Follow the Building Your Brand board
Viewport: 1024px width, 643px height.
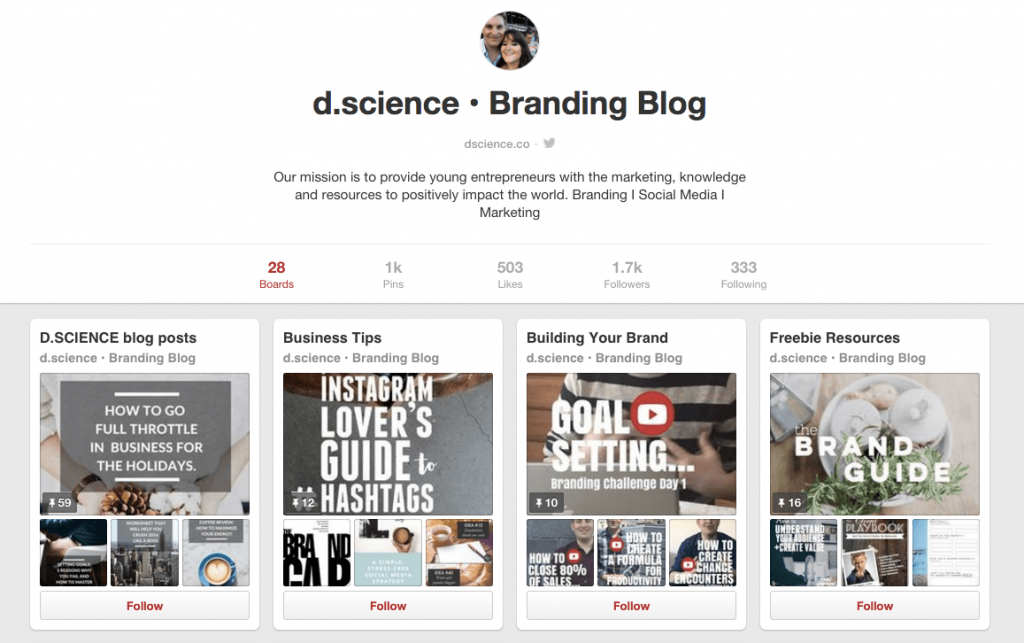pyautogui.click(x=632, y=606)
